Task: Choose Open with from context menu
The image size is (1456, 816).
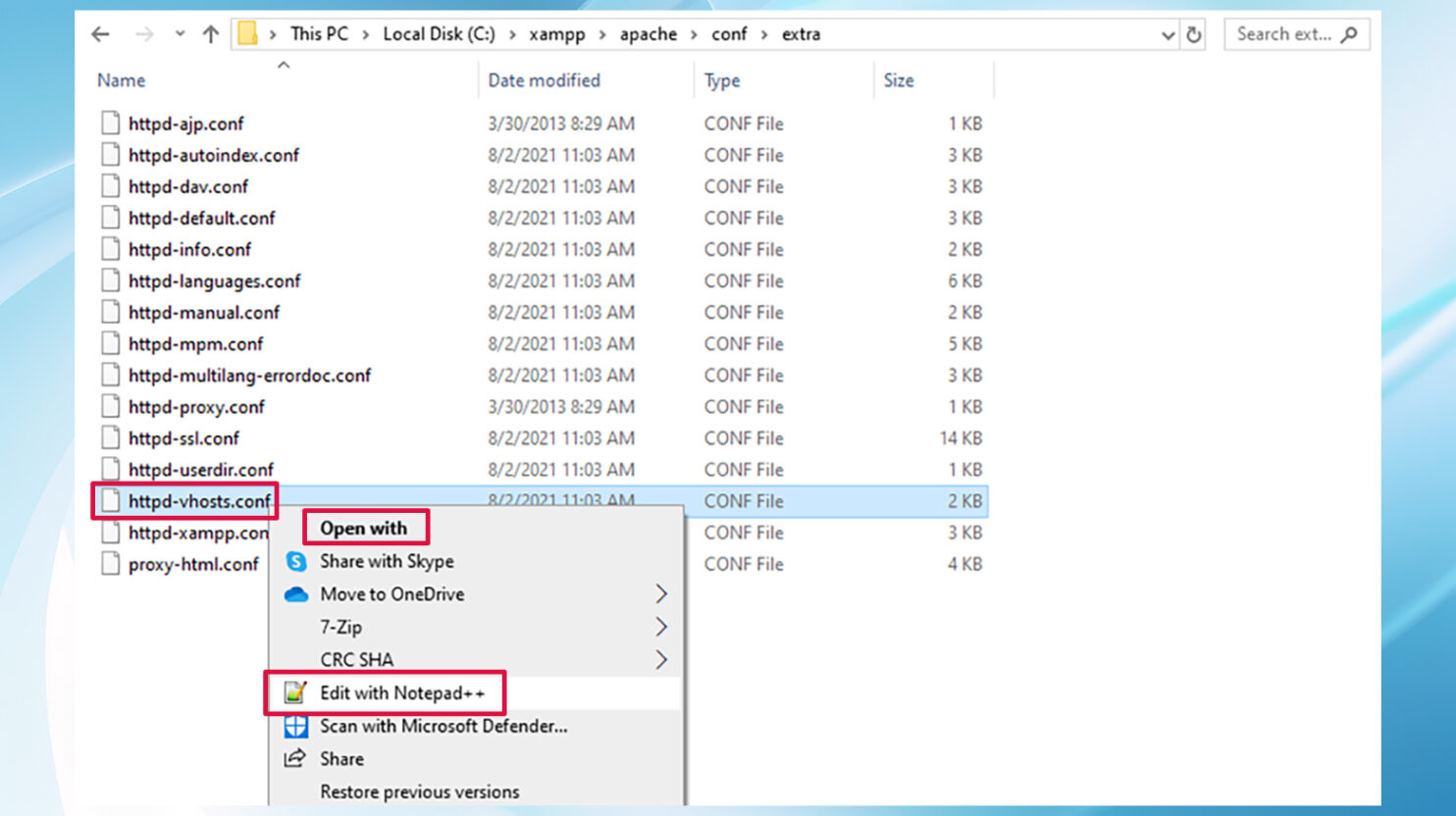Action: 363,529
